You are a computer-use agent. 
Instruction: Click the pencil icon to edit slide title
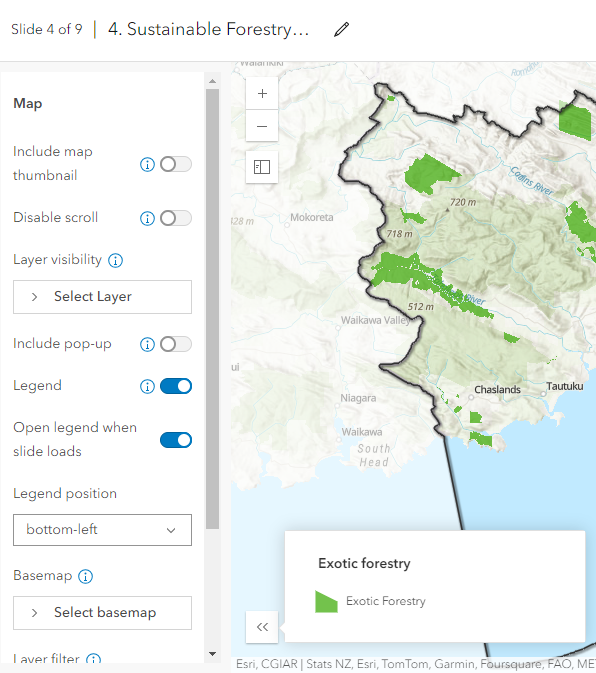pyautogui.click(x=342, y=30)
